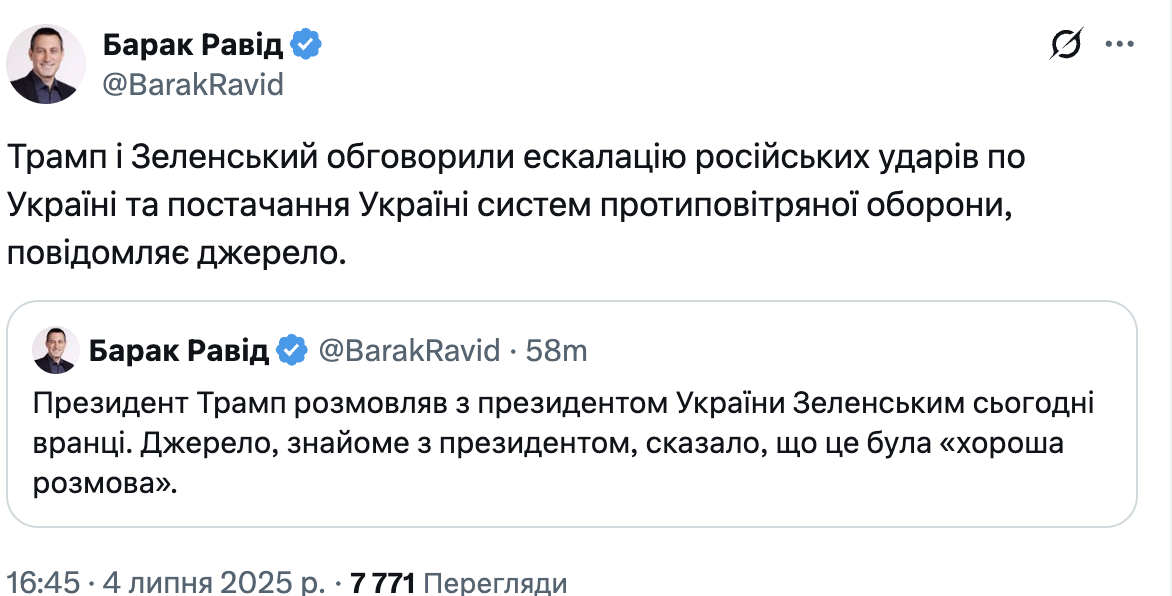Open Grok actions slashed-circle icon
This screenshot has width=1172, height=596.
(x=1066, y=45)
